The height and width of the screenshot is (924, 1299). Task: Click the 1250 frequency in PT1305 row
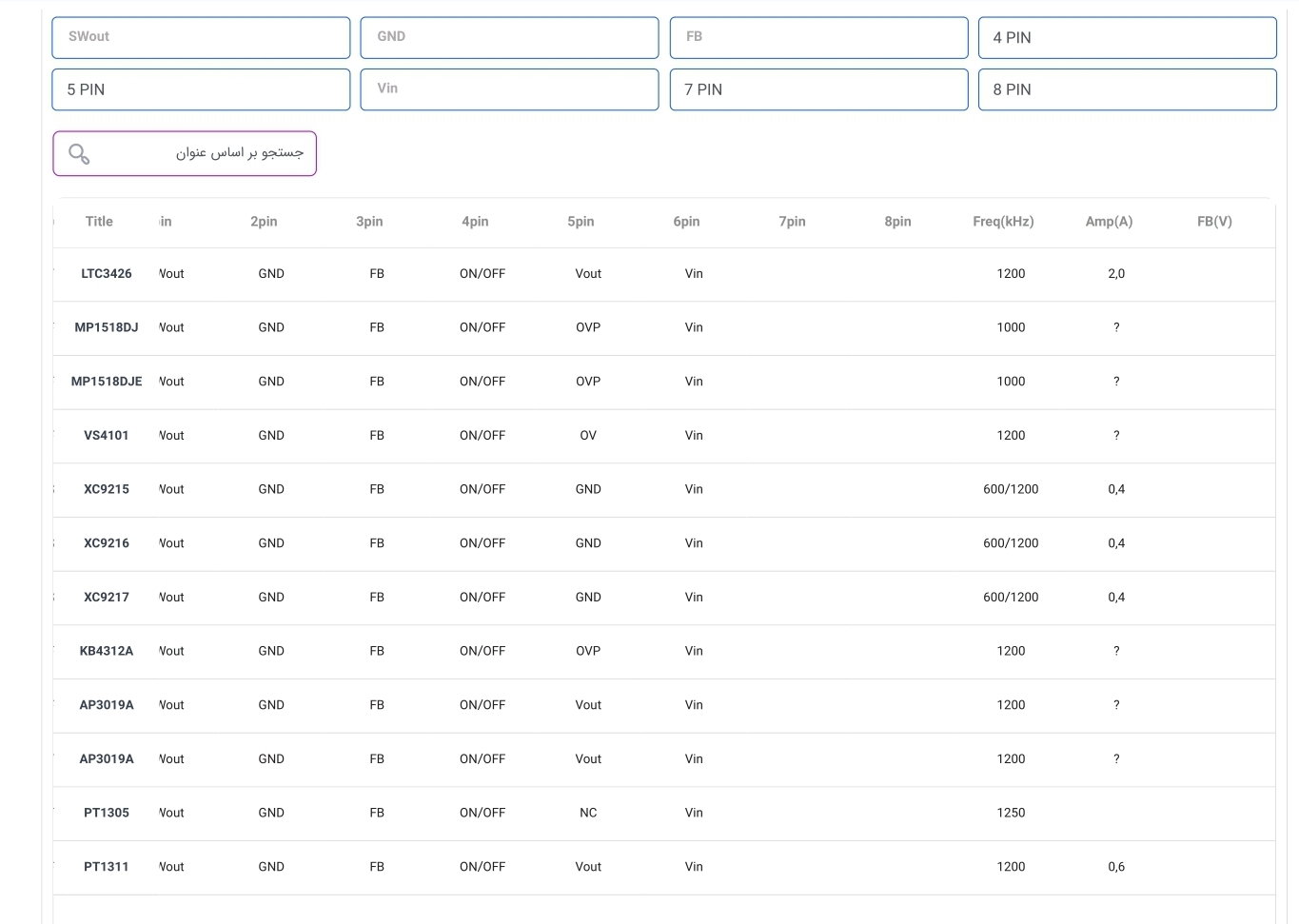[x=1011, y=813]
